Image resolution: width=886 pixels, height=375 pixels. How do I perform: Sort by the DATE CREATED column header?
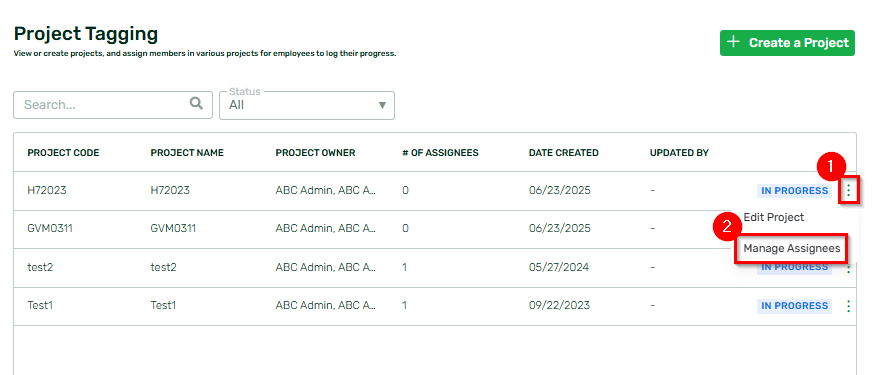pos(563,153)
